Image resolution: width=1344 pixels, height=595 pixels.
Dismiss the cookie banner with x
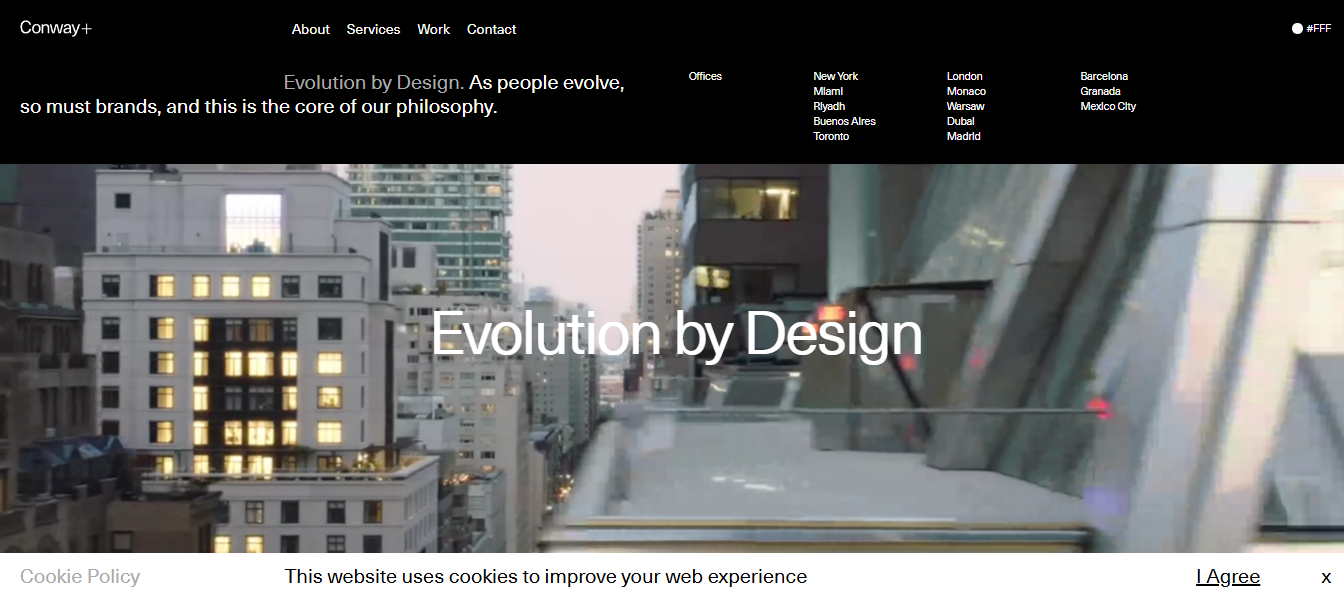pyautogui.click(x=1326, y=577)
